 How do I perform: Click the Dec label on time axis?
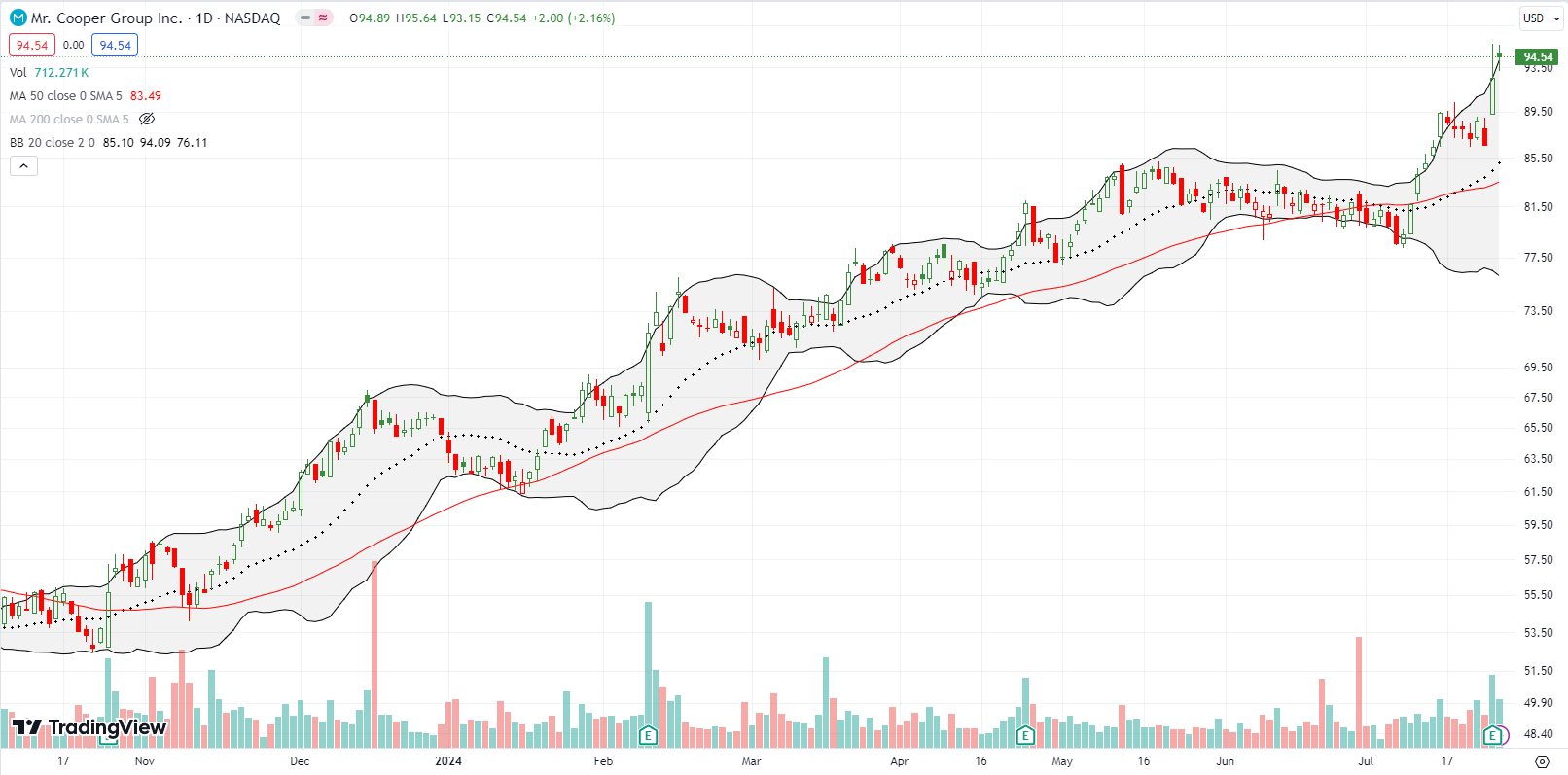tap(300, 760)
